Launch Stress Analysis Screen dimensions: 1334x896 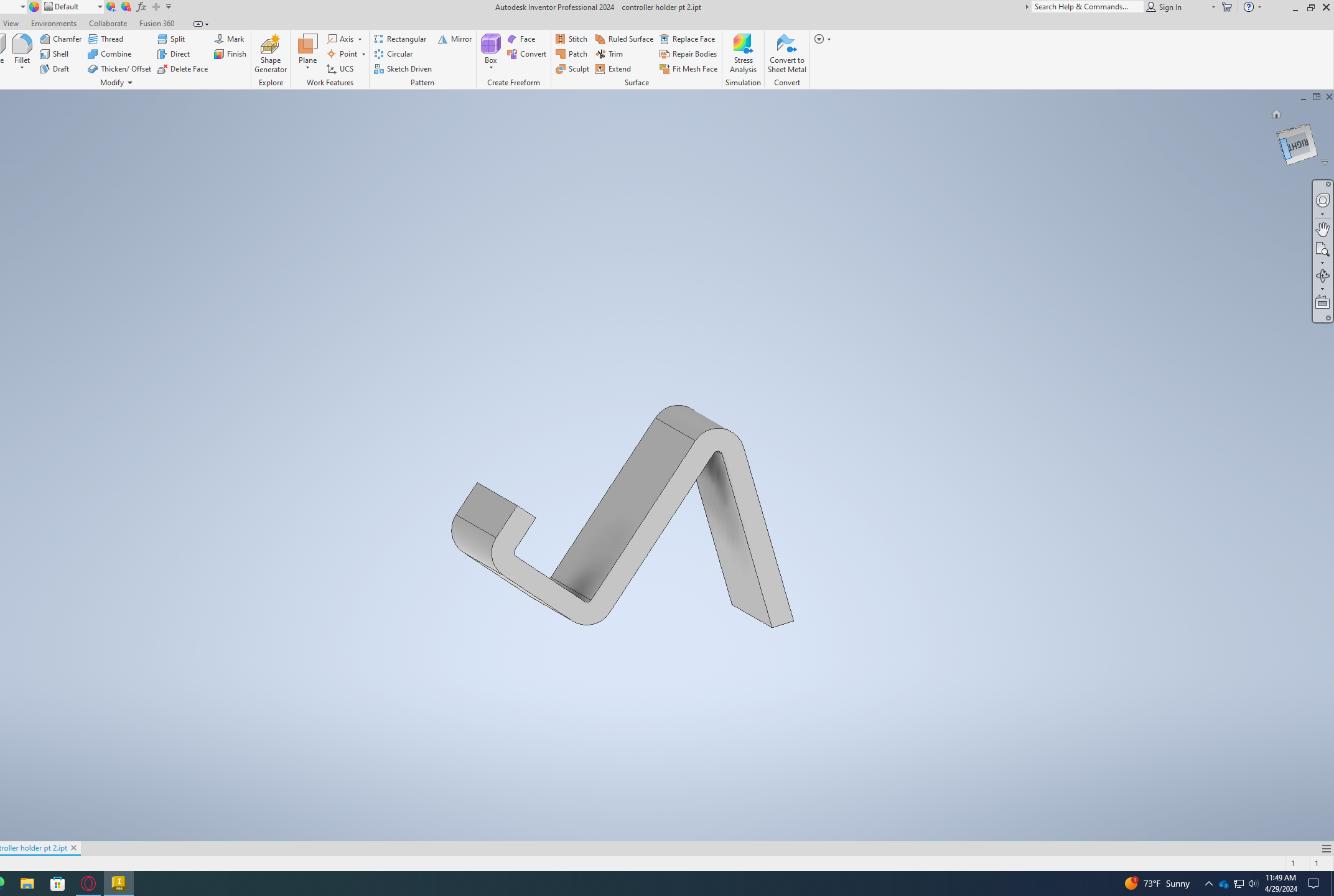point(743,54)
